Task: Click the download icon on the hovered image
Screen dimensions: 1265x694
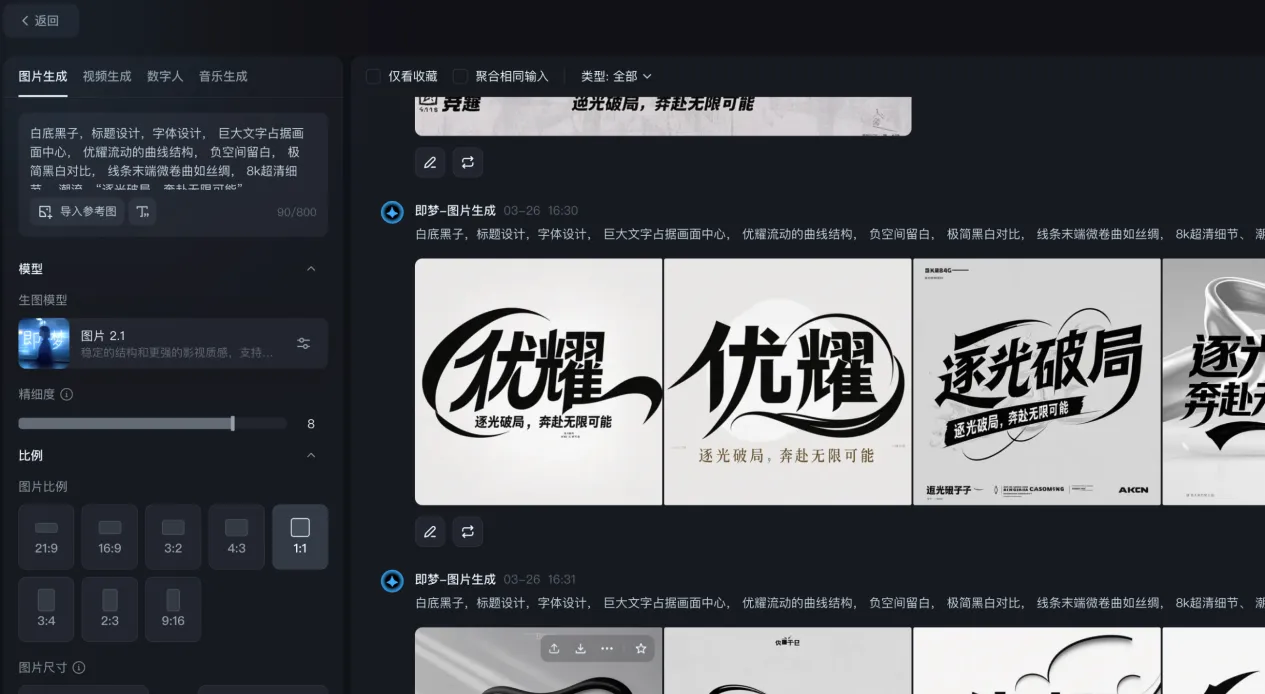Action: click(580, 648)
